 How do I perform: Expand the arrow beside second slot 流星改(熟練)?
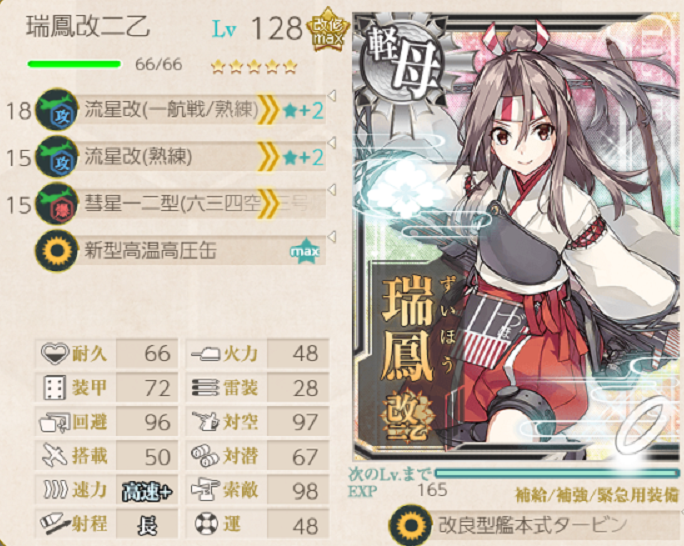(x=332, y=143)
